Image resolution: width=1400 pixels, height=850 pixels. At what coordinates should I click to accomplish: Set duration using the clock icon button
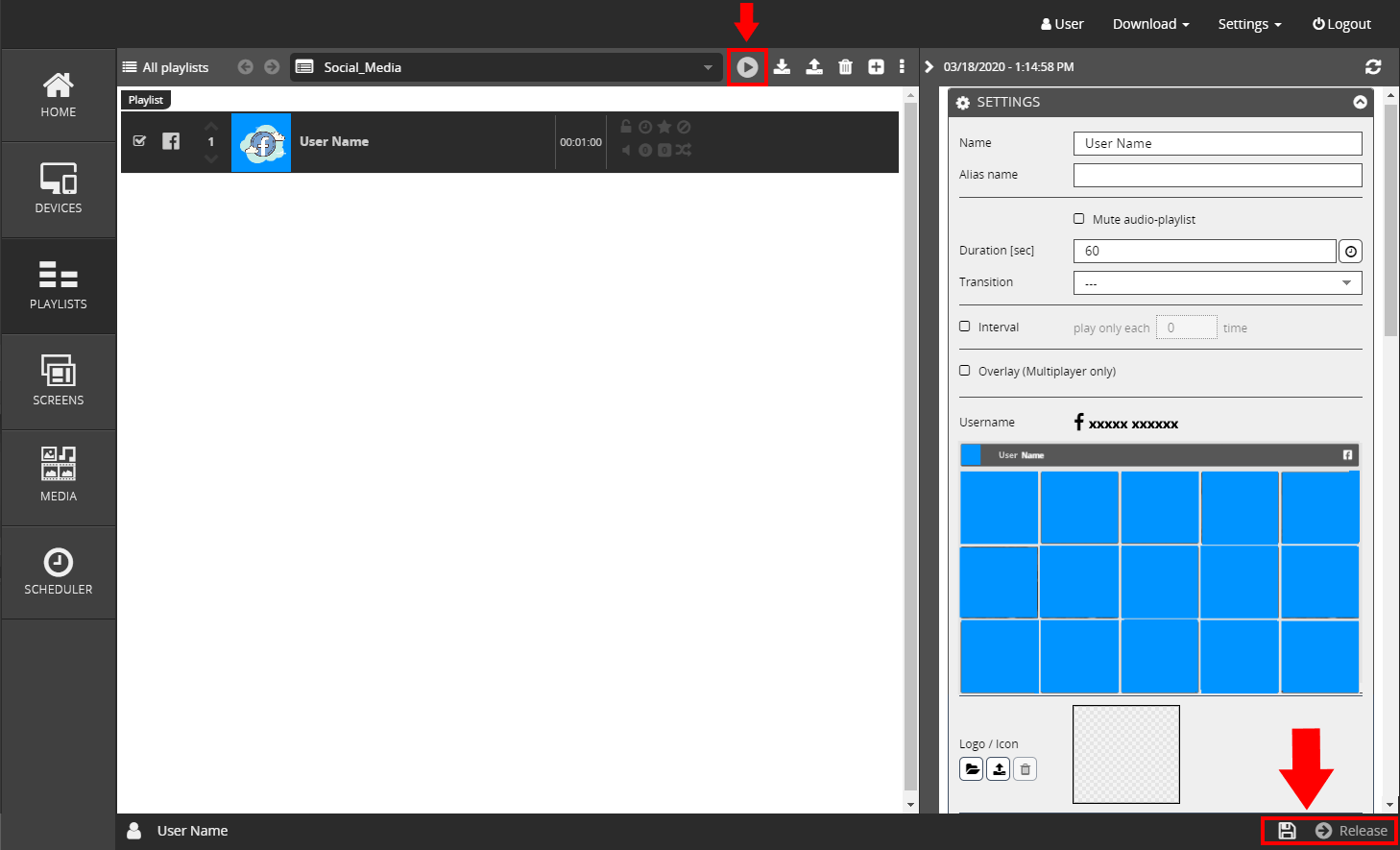(1350, 252)
